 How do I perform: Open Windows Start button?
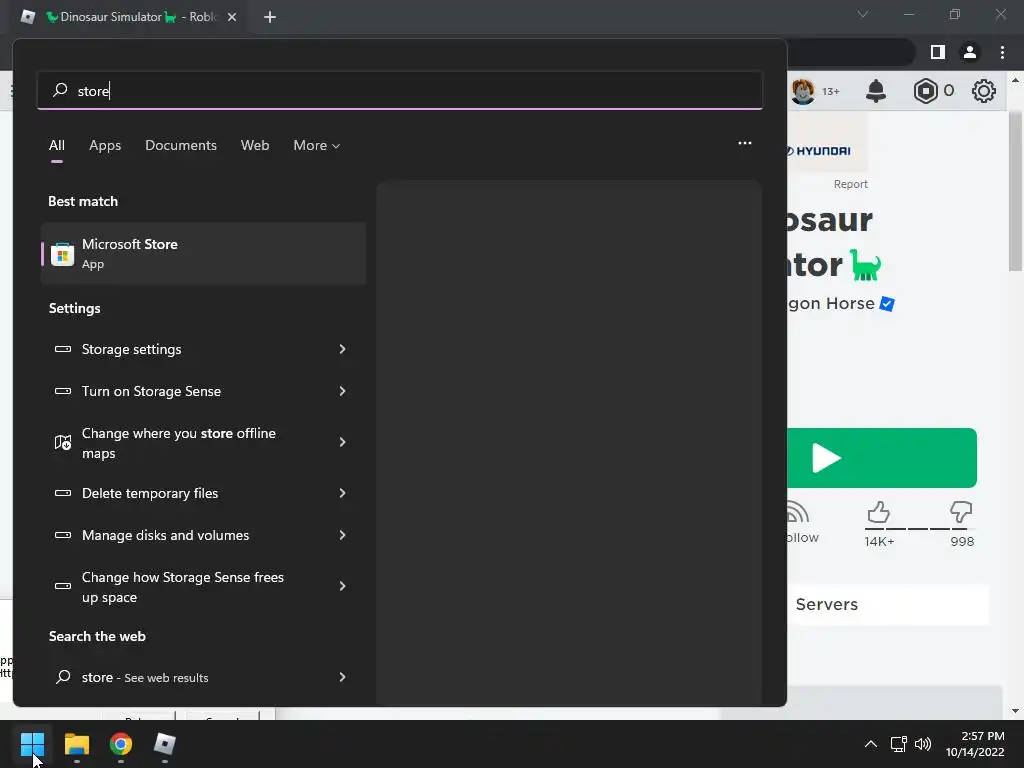point(32,744)
